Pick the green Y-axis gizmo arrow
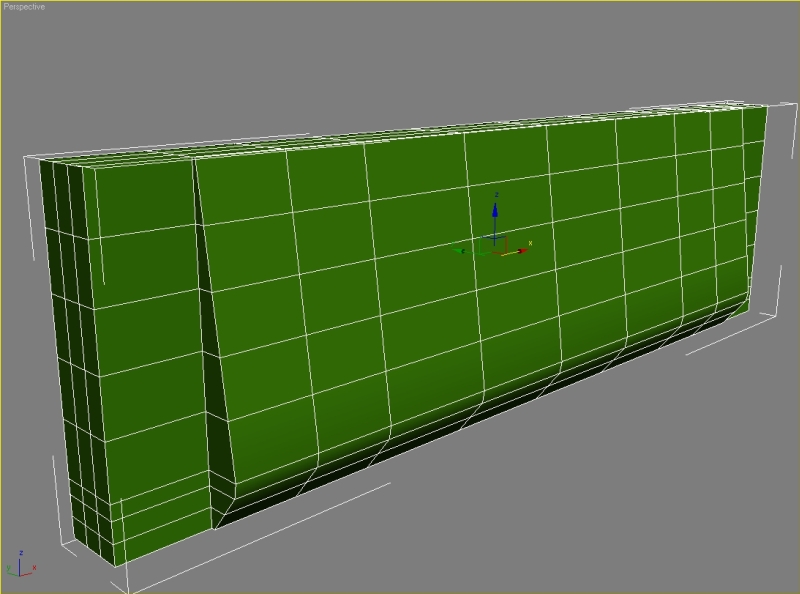This screenshot has height=594, width=800. [460, 250]
